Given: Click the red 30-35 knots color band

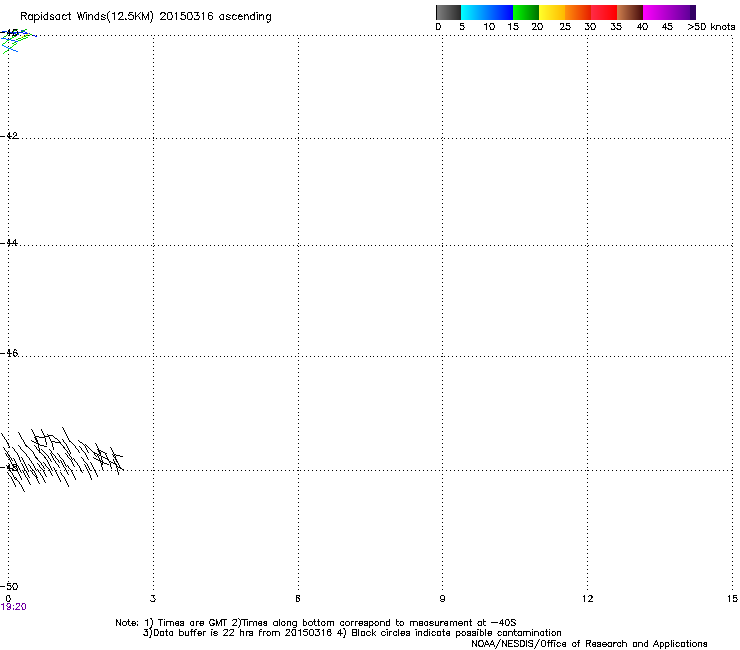Looking at the screenshot, I should (604, 12).
